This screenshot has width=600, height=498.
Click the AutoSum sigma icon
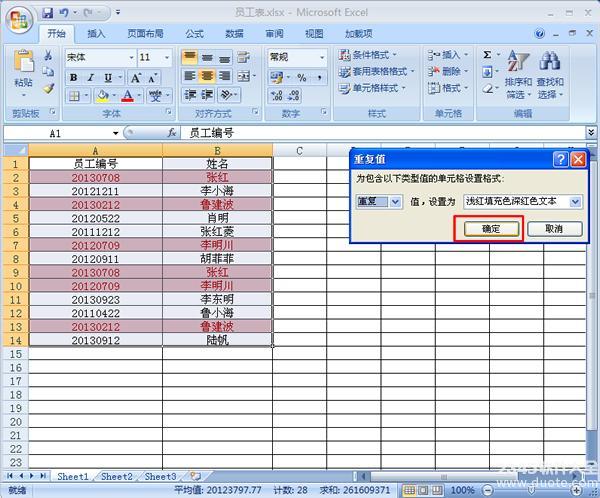click(487, 55)
